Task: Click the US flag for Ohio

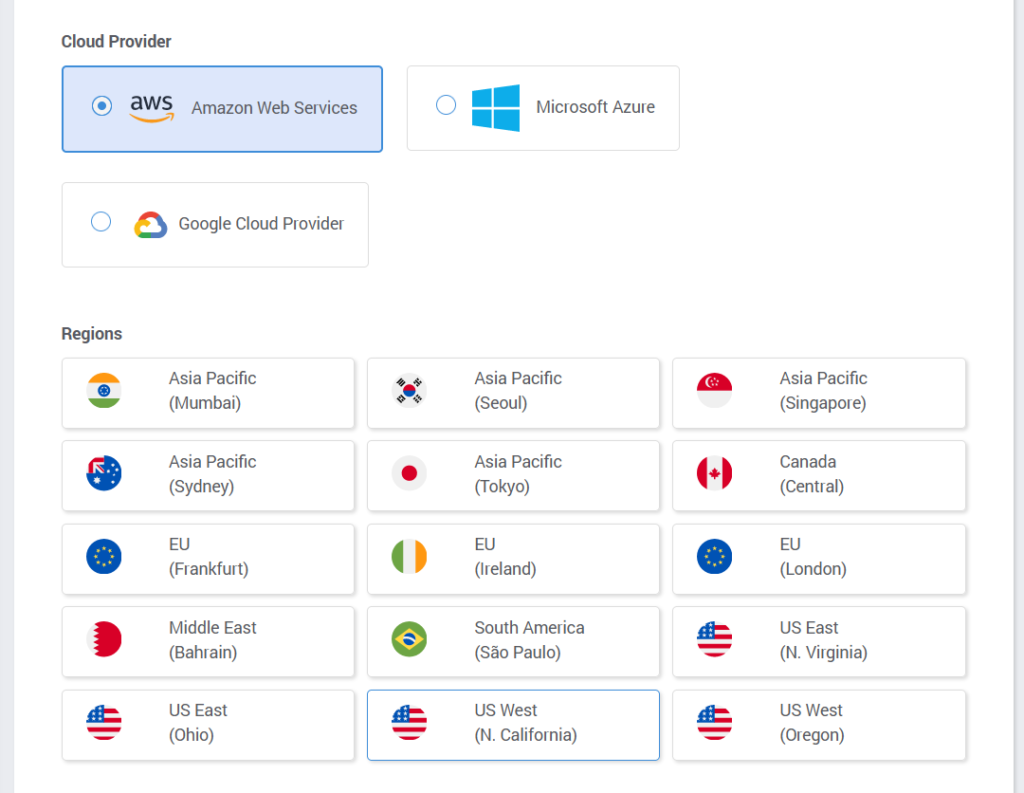Action: [x=104, y=722]
